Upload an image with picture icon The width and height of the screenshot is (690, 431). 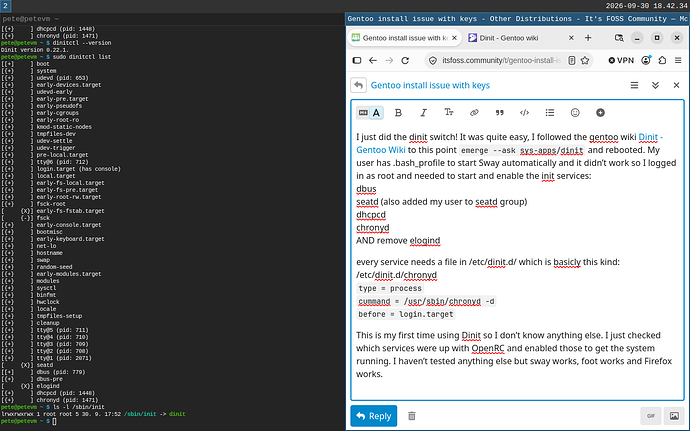pos(674,416)
